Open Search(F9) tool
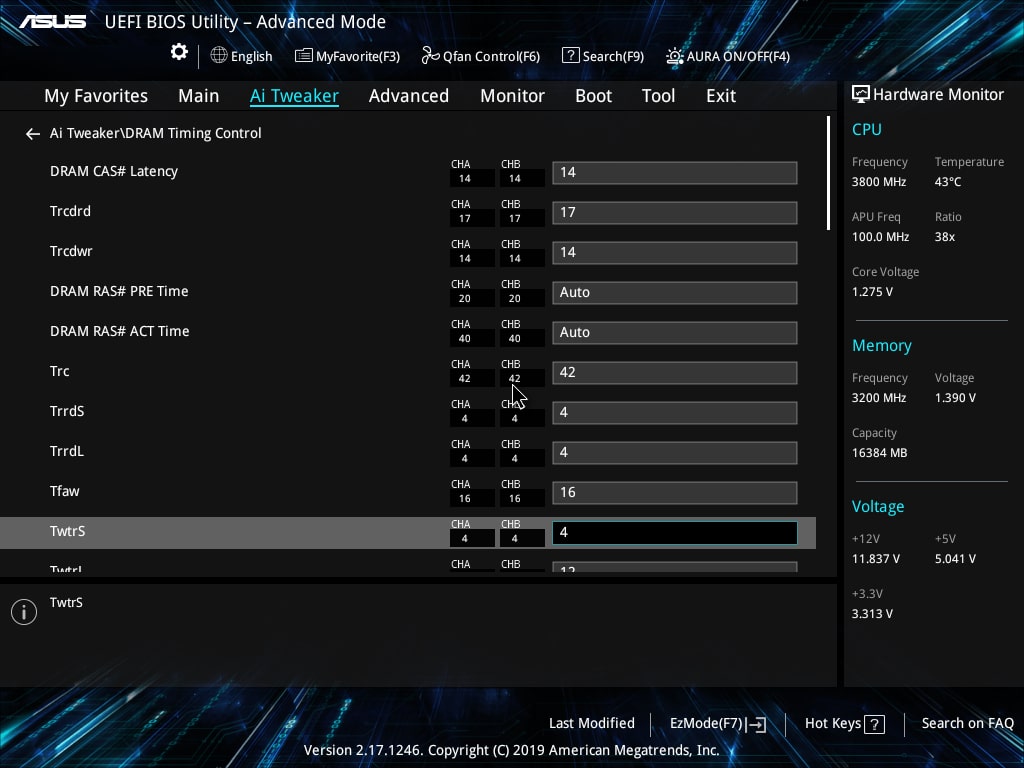 (603, 56)
